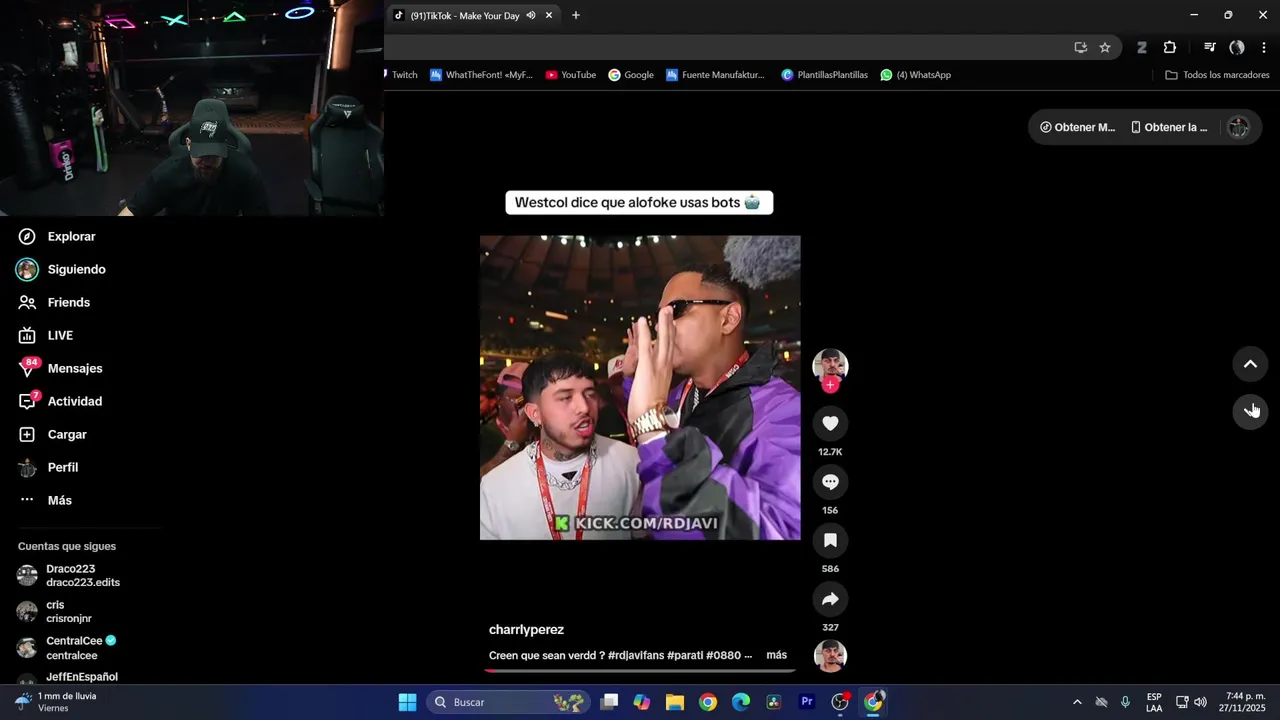Open File Explorer from the taskbar
The image size is (1280, 720).
[x=675, y=702]
